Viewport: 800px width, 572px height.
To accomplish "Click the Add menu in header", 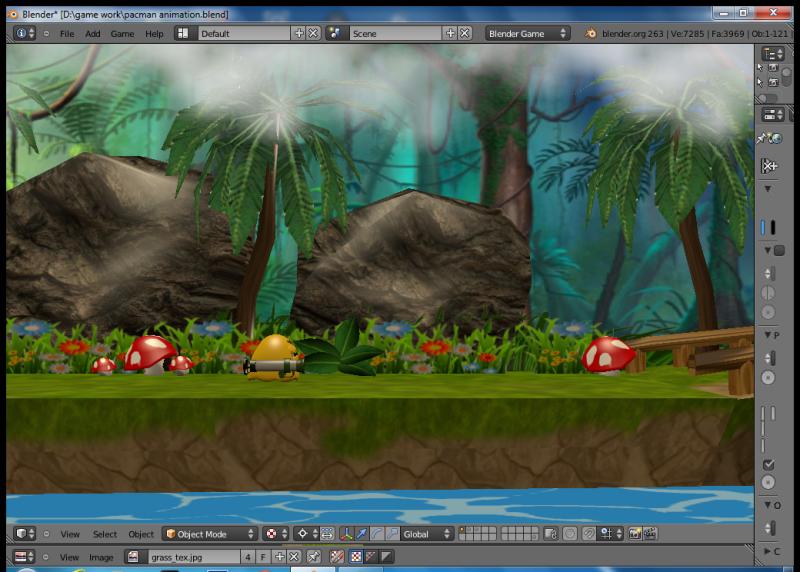I will [x=93, y=33].
